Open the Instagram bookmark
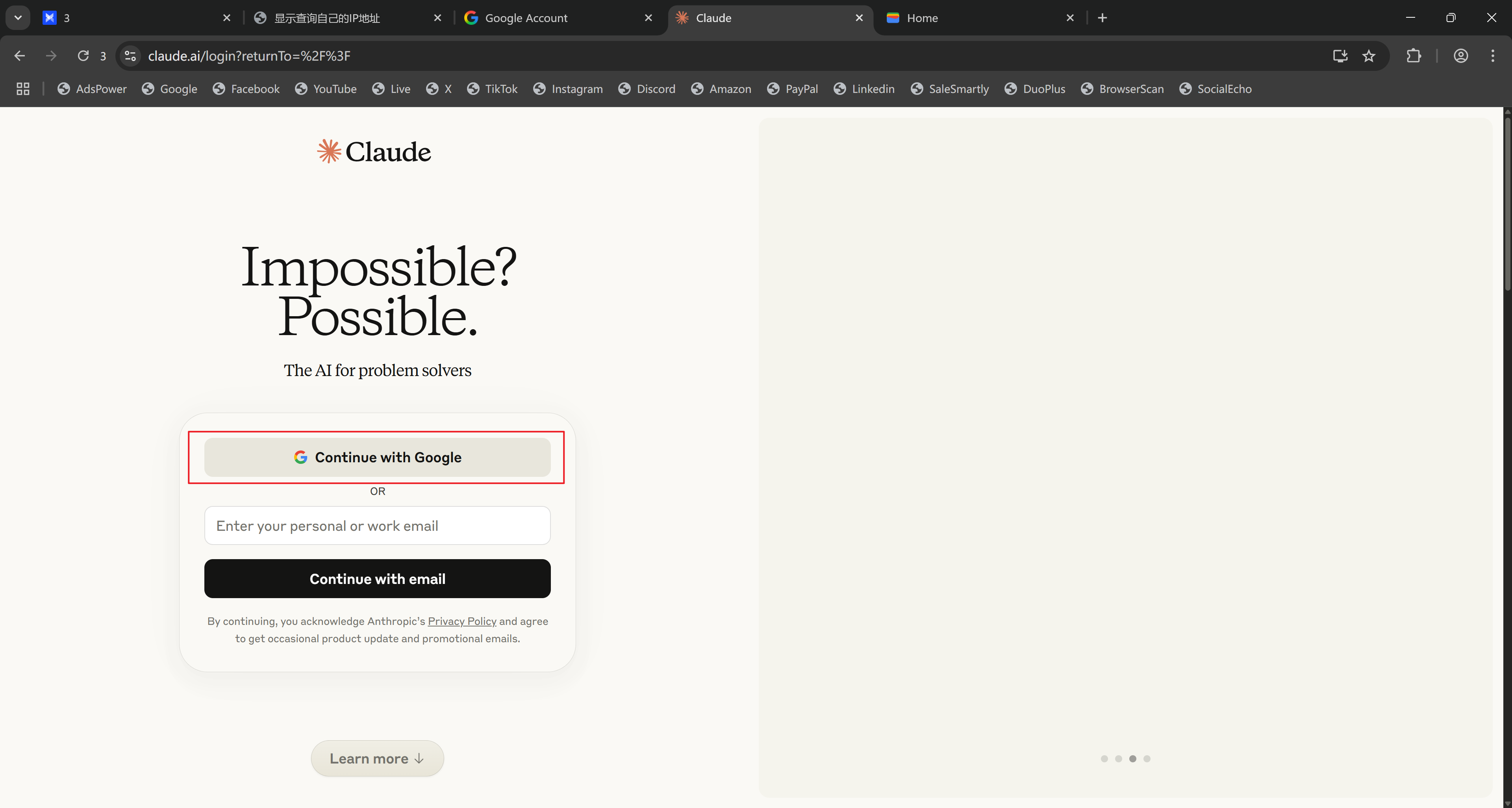 (567, 89)
